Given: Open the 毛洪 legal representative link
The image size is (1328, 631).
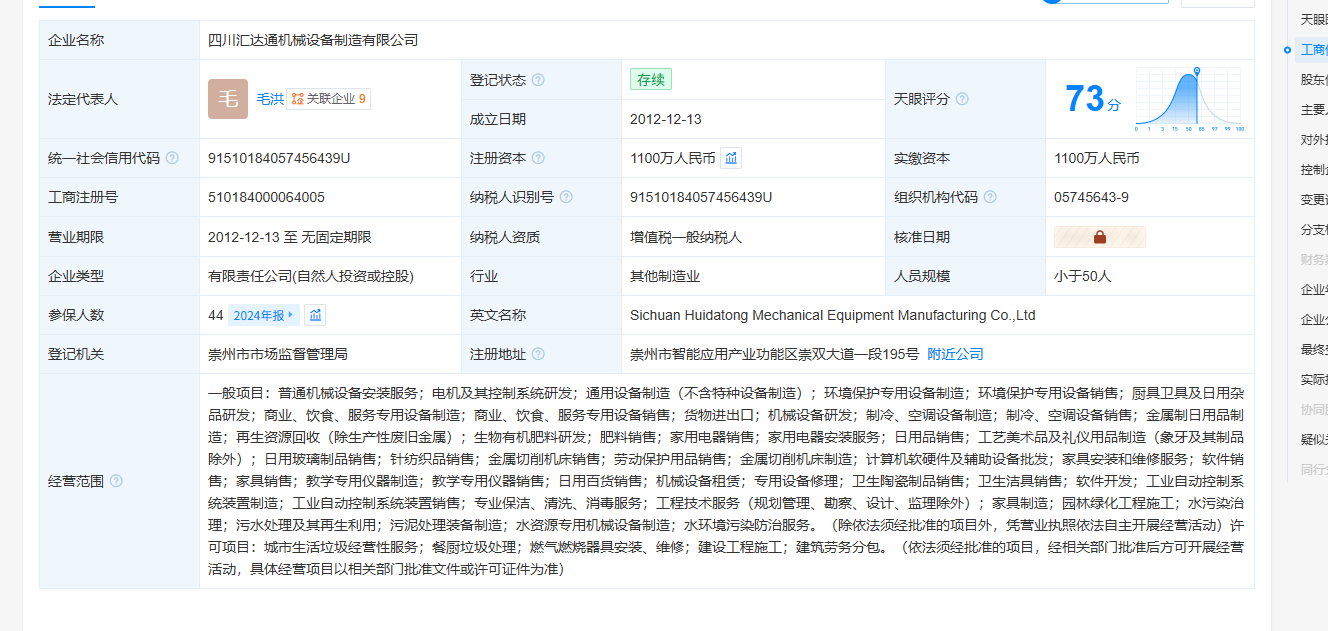Looking at the screenshot, I should coord(270,99).
